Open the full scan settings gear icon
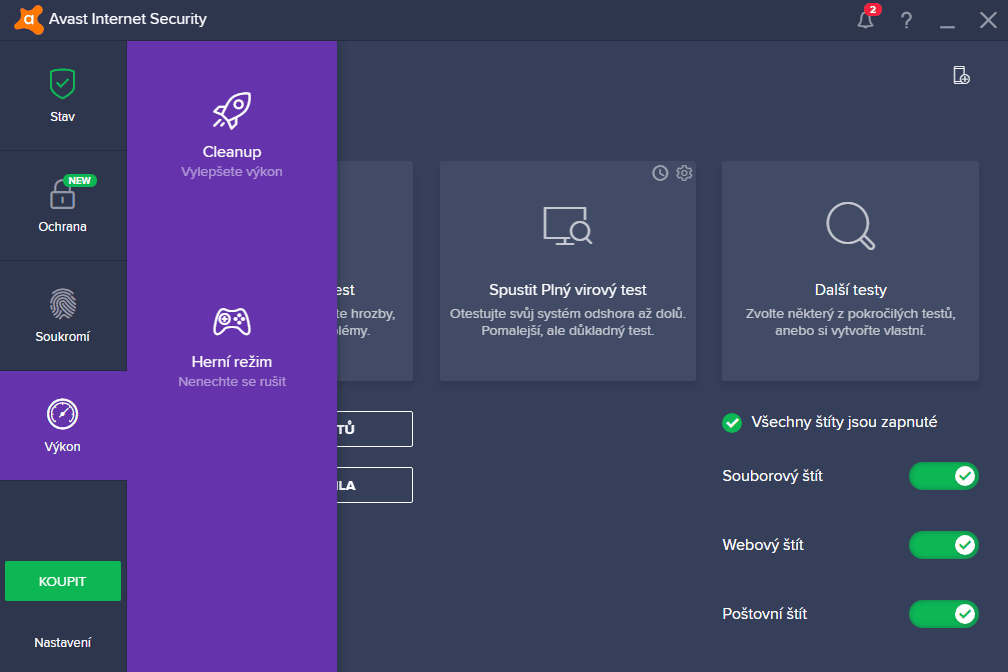 point(684,173)
